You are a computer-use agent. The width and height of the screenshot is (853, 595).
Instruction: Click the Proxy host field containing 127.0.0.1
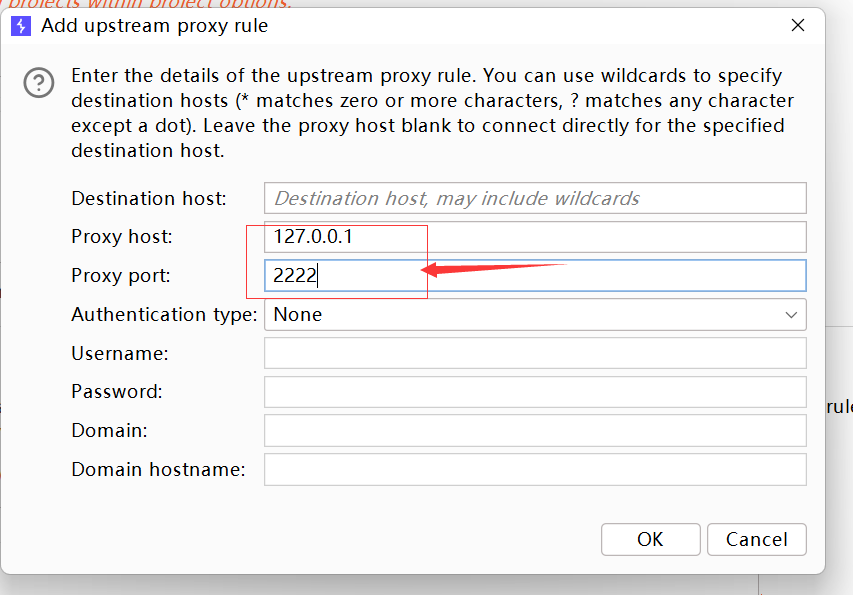pyautogui.click(x=535, y=237)
